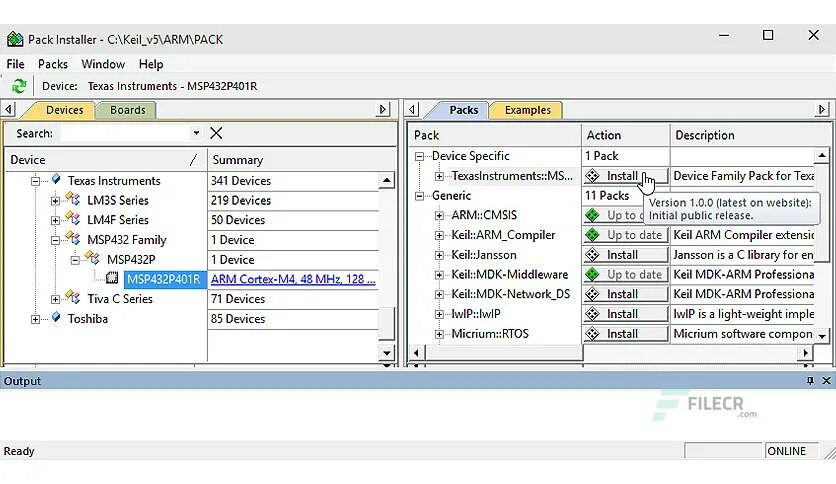This screenshot has height=484, width=836.
Task: Expand the Tiva C Series node
Action: tap(55, 300)
